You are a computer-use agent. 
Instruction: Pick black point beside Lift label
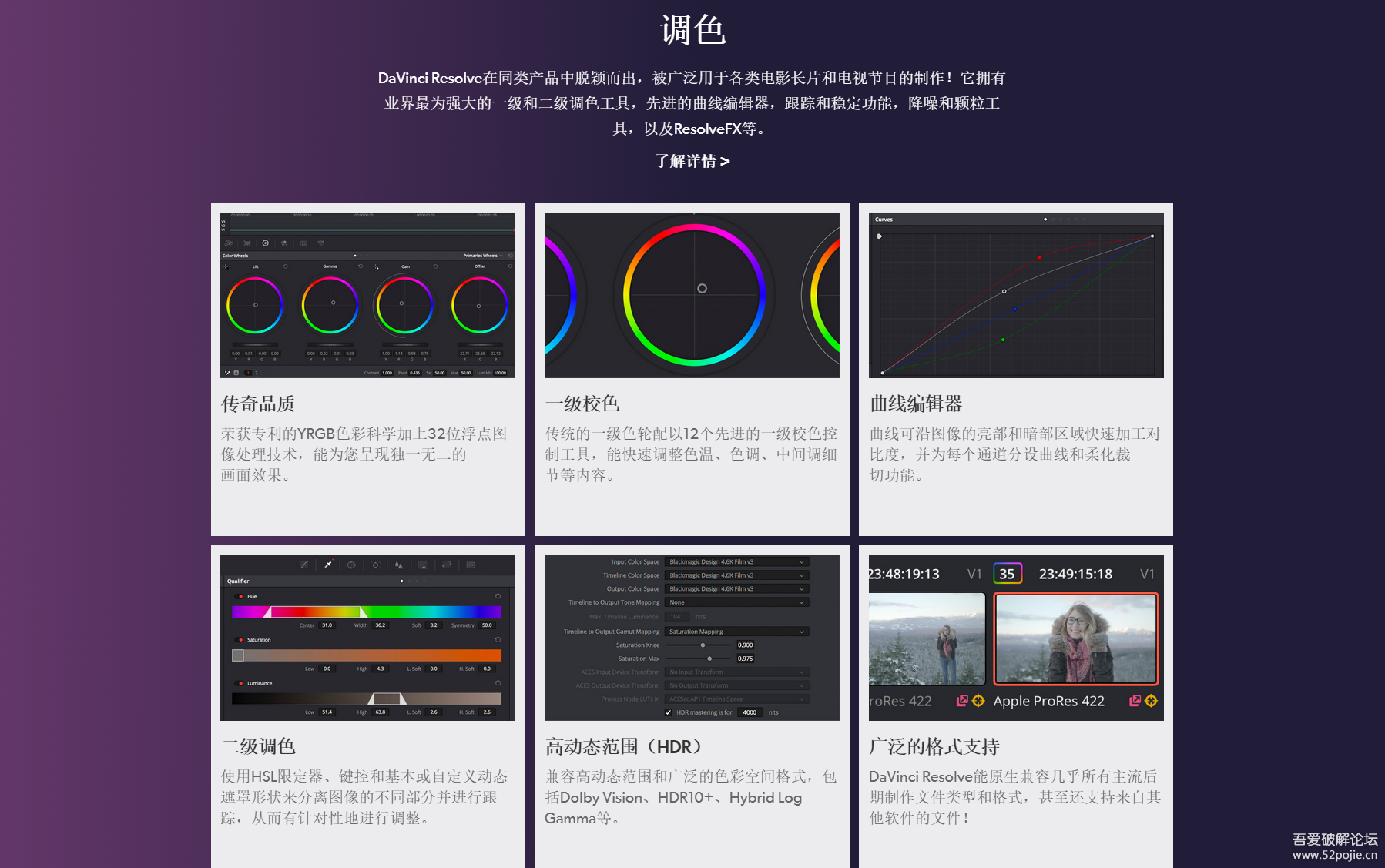[226, 266]
